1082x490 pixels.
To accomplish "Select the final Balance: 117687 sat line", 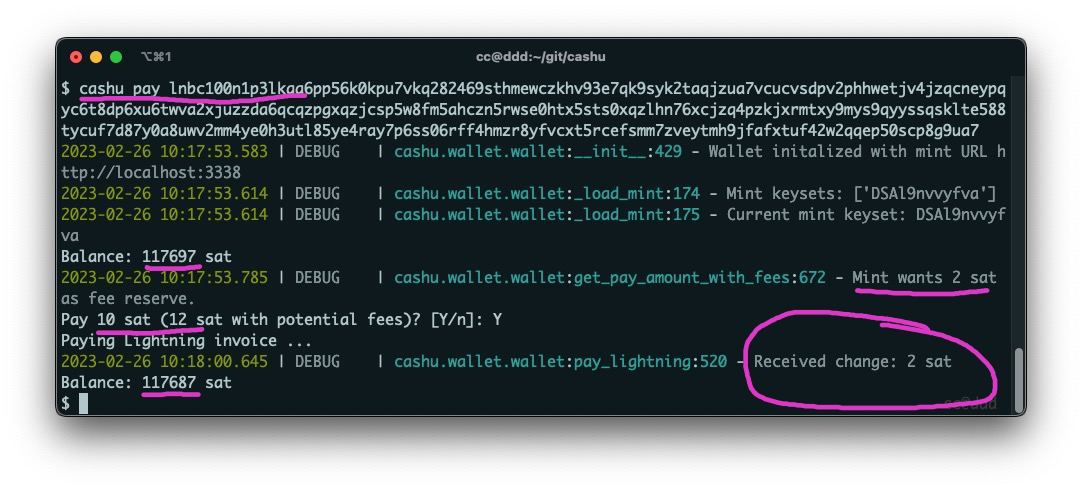I will point(146,382).
